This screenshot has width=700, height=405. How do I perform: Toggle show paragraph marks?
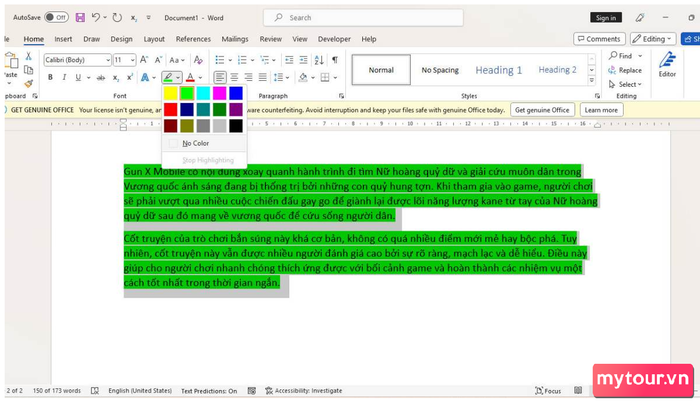click(x=334, y=60)
